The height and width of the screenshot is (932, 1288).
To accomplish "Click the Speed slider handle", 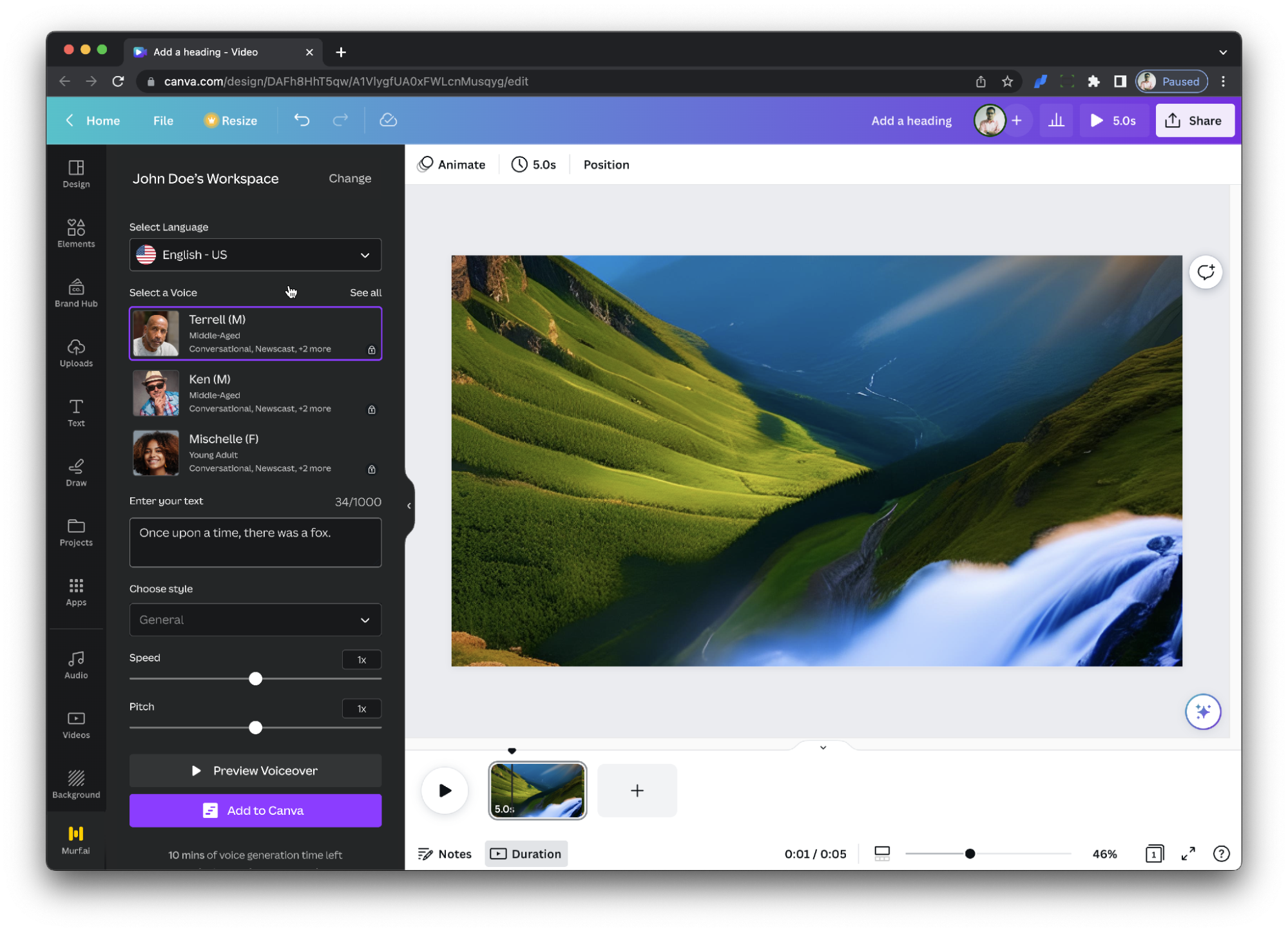I will (x=256, y=679).
